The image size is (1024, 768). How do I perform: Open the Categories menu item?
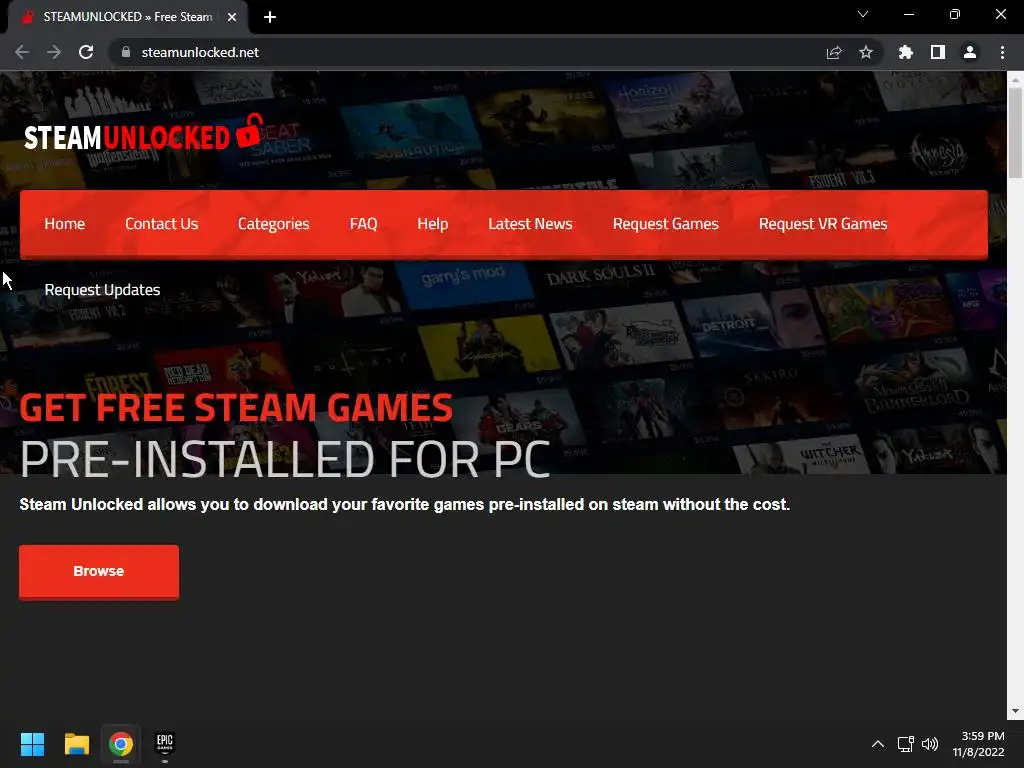coord(274,224)
